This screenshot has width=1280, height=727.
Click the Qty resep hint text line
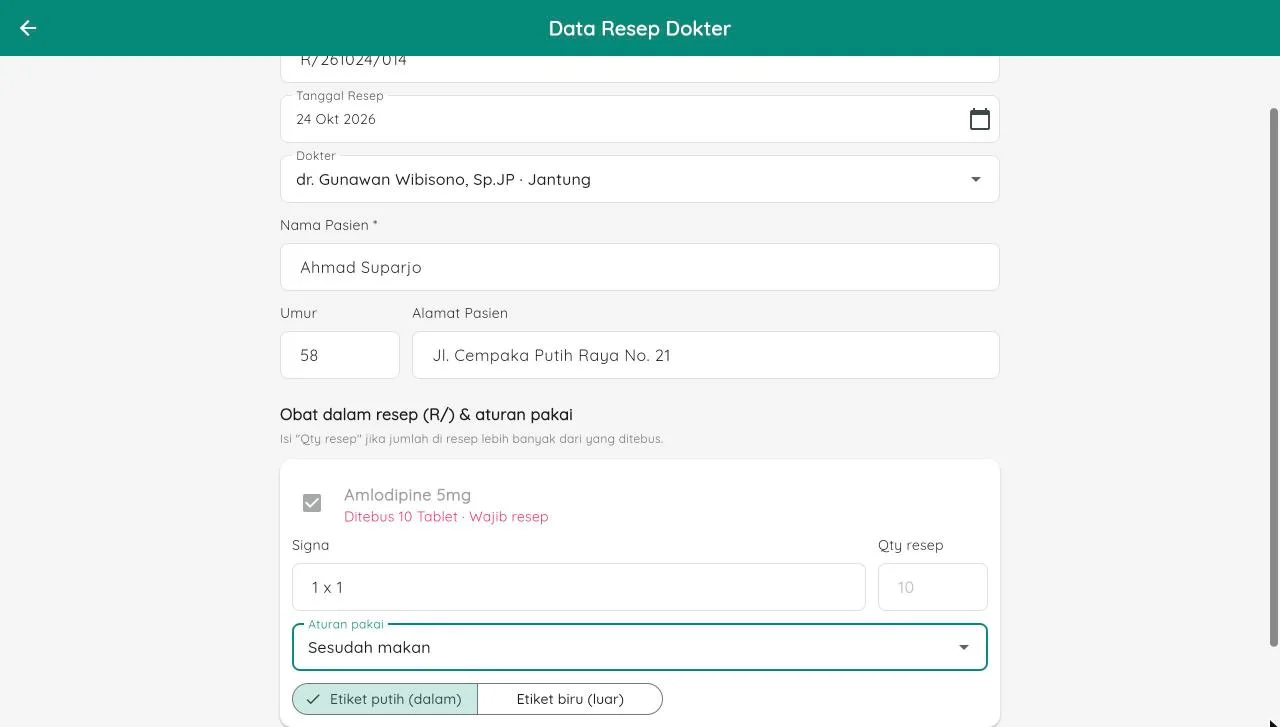[471, 439]
